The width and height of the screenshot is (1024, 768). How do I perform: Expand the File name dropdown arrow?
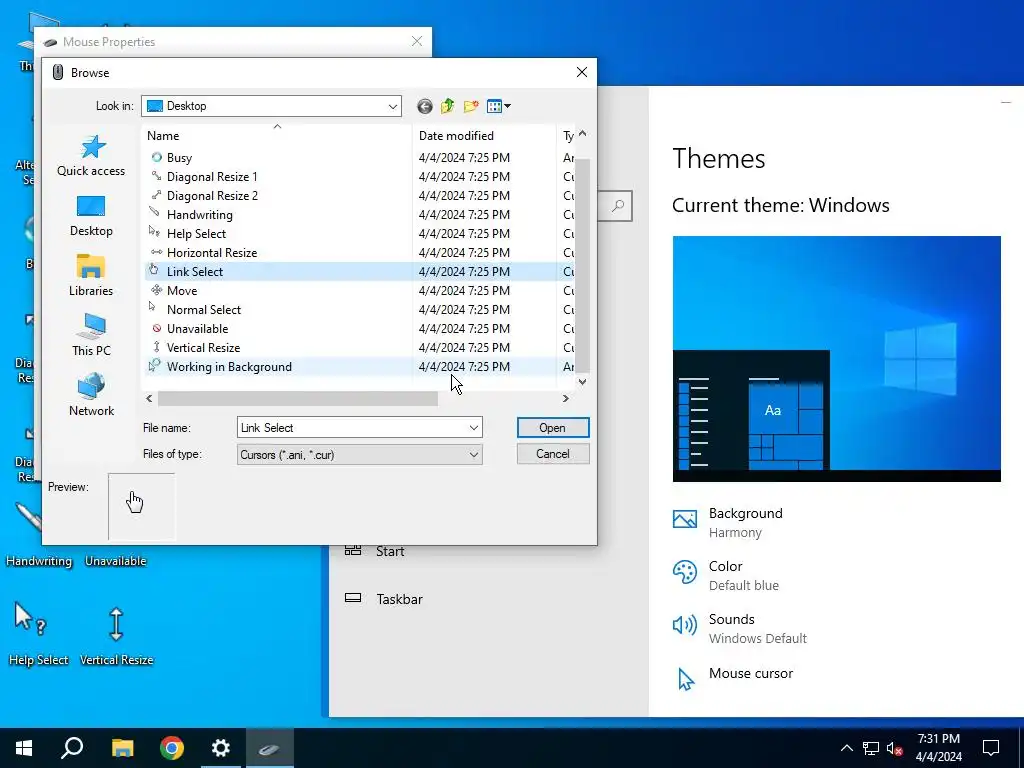click(473, 428)
